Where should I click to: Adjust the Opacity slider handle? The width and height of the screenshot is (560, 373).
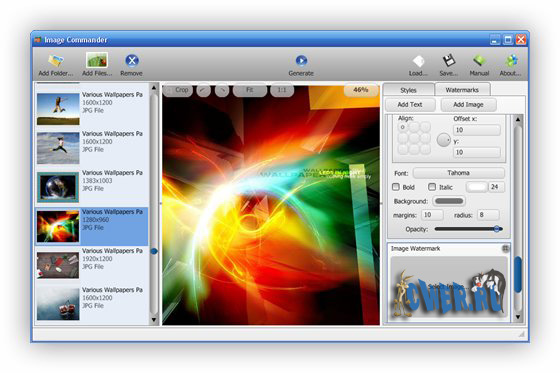point(497,229)
